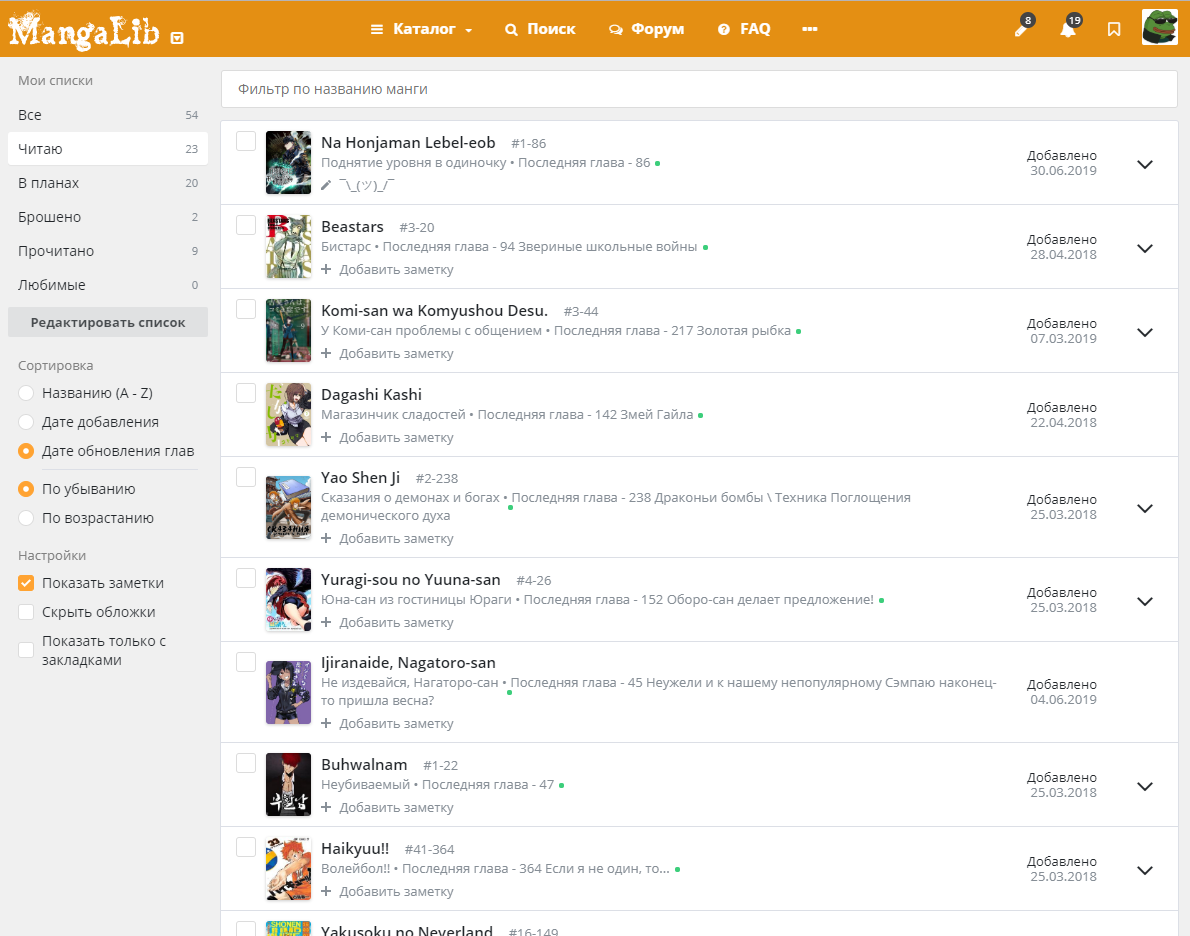The height and width of the screenshot is (936, 1190).
Task: Check the Yuragi-sou no Yuuna-san checkbox
Action: pos(246,578)
